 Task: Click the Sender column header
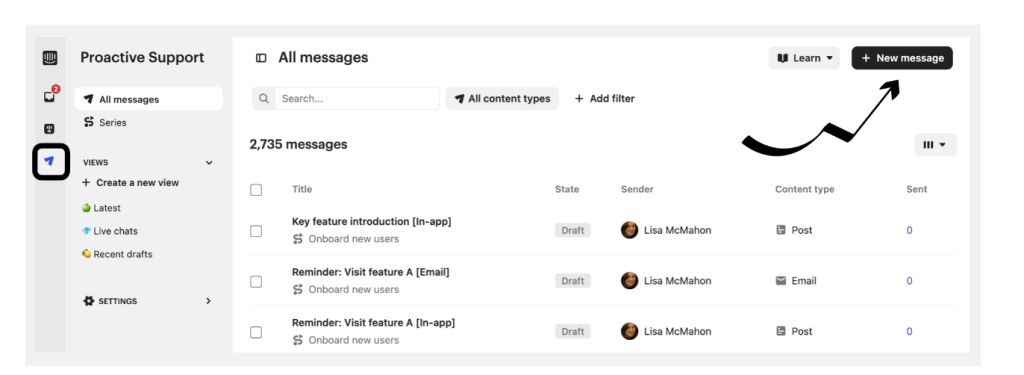coord(637,189)
